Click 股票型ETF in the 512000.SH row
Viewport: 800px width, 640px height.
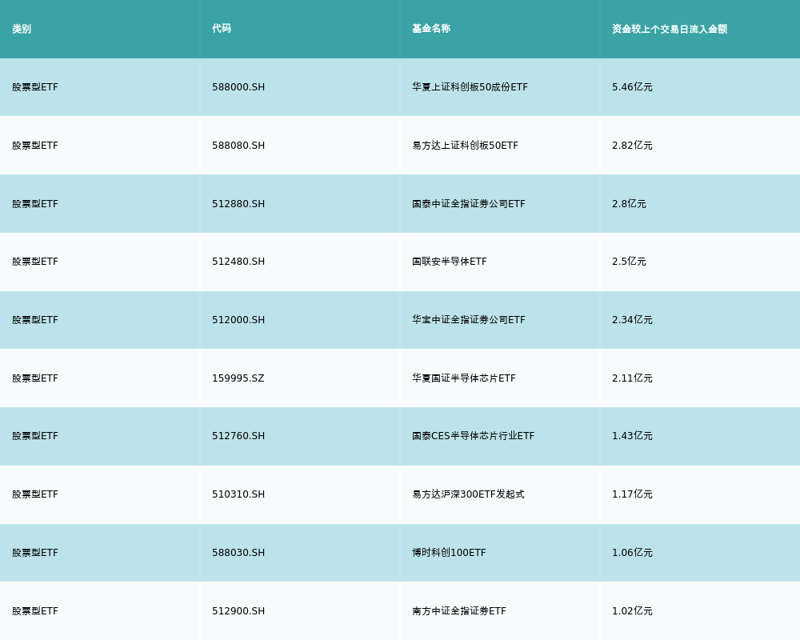tap(35, 319)
